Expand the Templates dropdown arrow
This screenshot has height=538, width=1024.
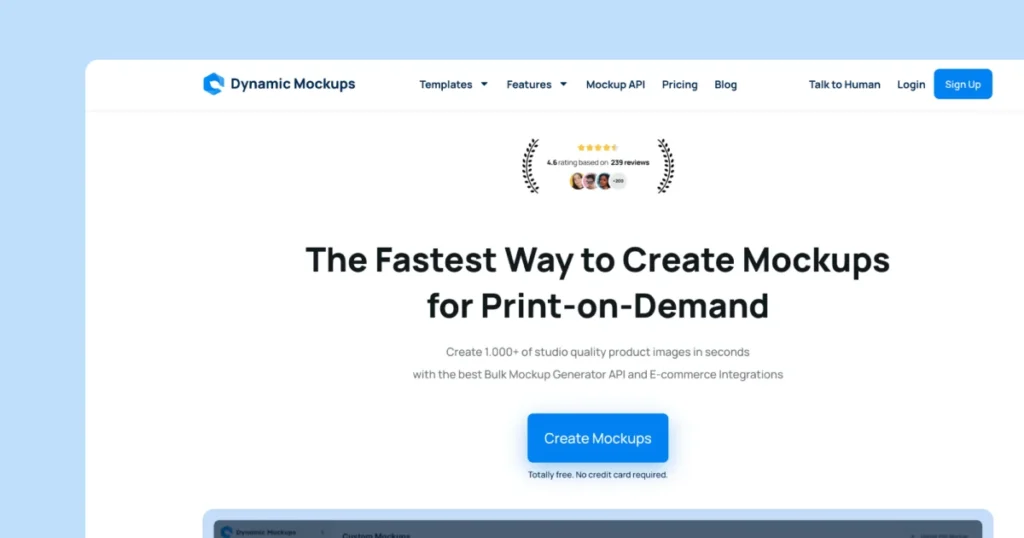coord(485,84)
